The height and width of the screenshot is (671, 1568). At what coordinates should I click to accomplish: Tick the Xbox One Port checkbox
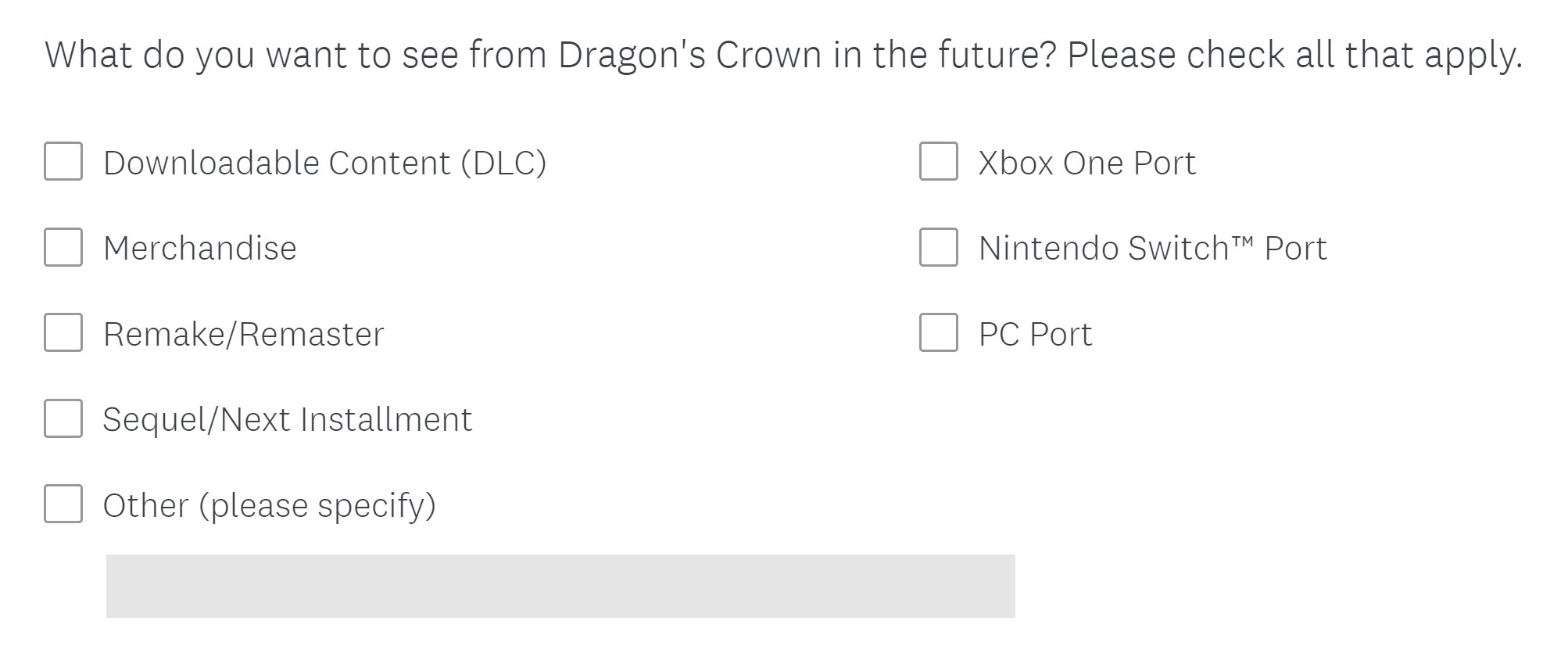pos(938,161)
